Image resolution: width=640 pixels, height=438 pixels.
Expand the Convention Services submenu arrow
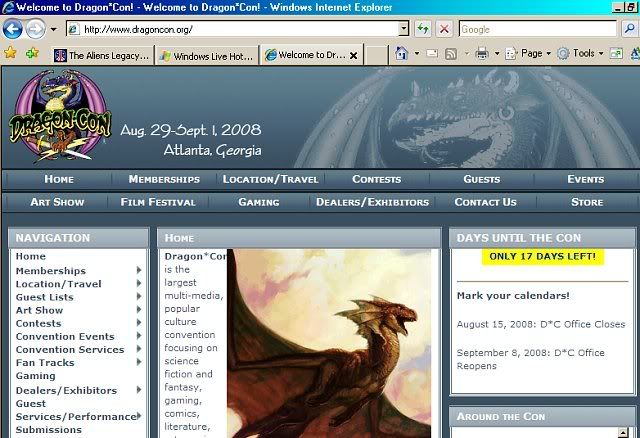point(139,349)
